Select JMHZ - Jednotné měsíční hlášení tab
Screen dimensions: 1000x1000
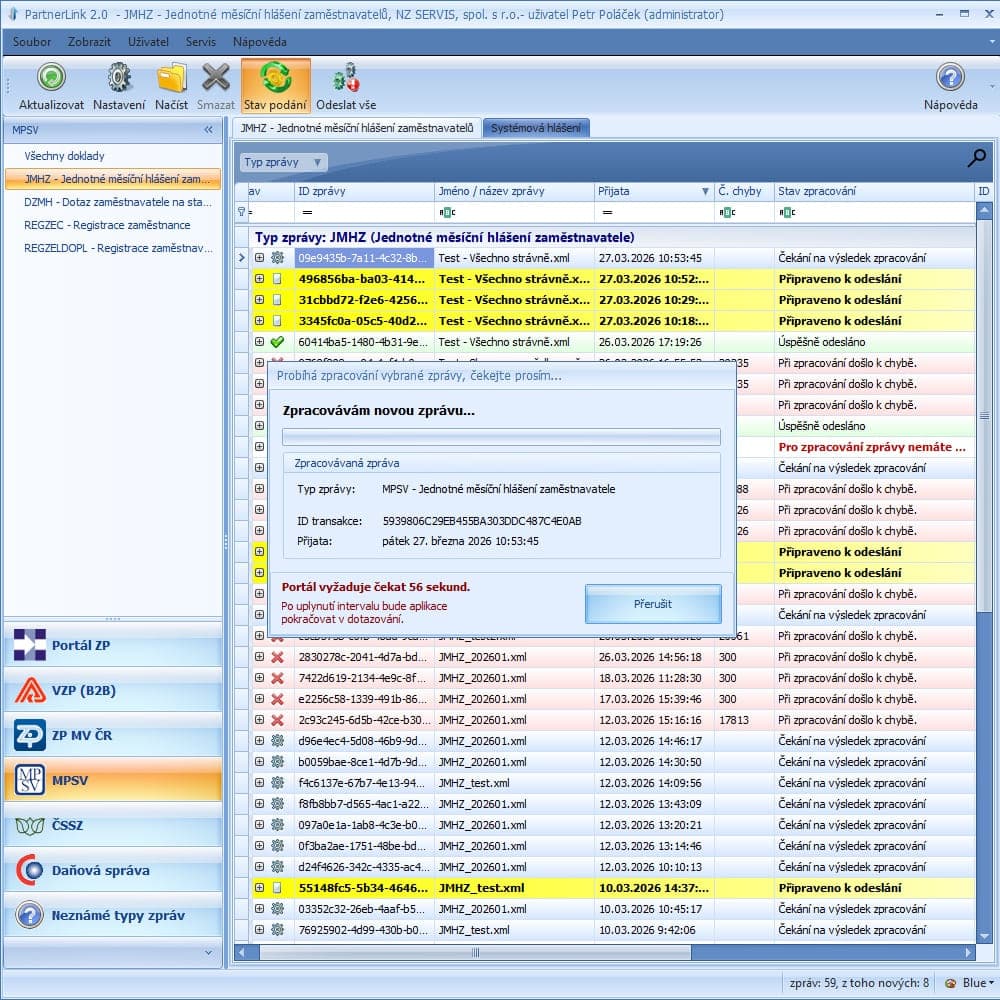pyautogui.click(x=357, y=128)
